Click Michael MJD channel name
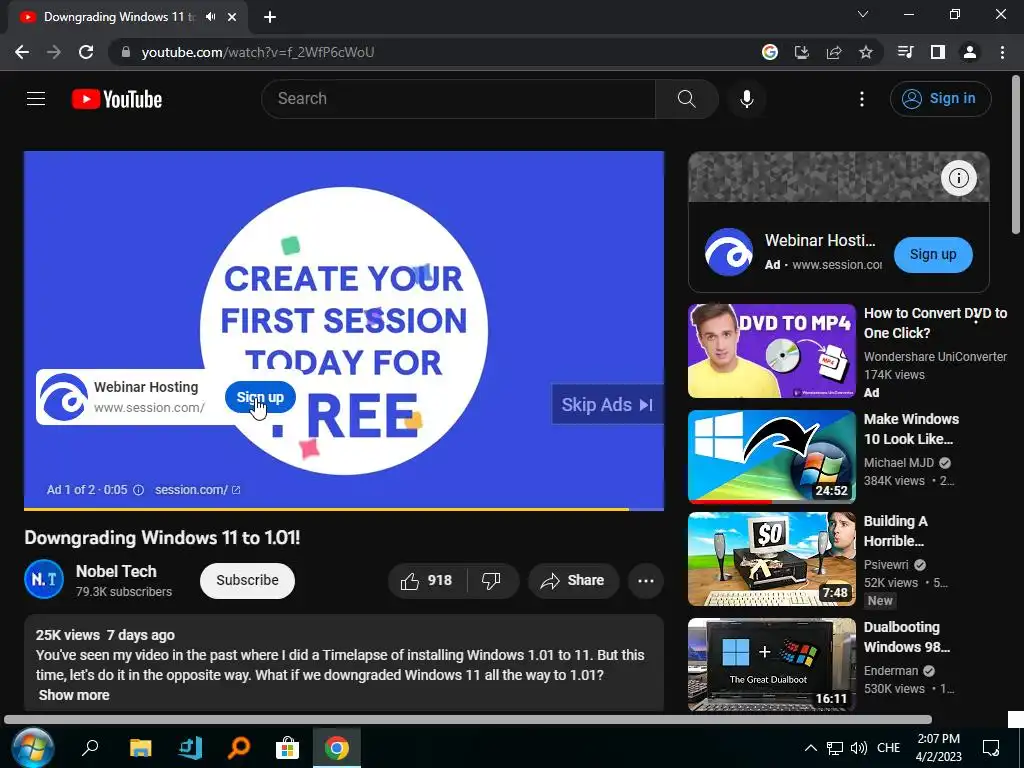1024x768 pixels. (x=899, y=462)
